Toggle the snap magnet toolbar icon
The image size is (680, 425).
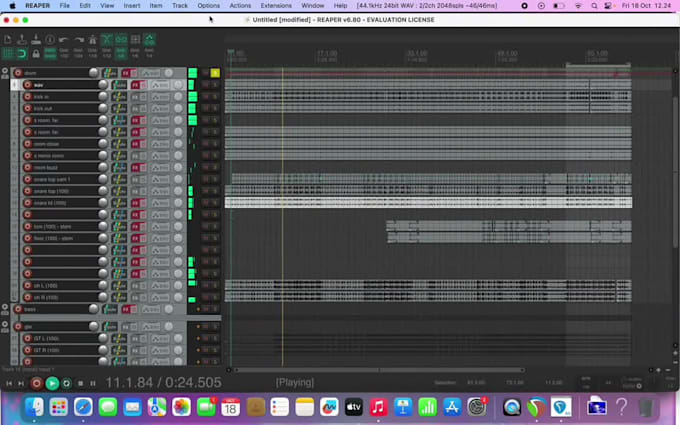pos(22,54)
